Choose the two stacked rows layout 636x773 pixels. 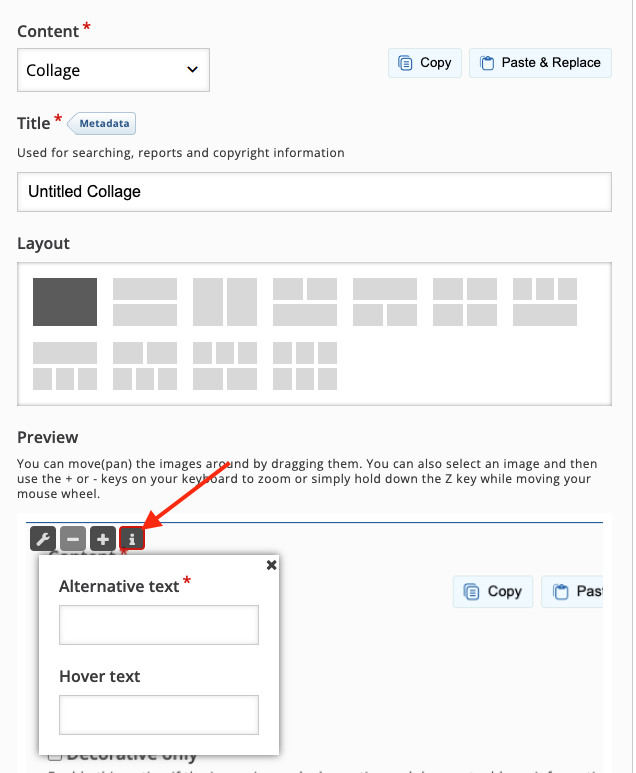pos(145,302)
